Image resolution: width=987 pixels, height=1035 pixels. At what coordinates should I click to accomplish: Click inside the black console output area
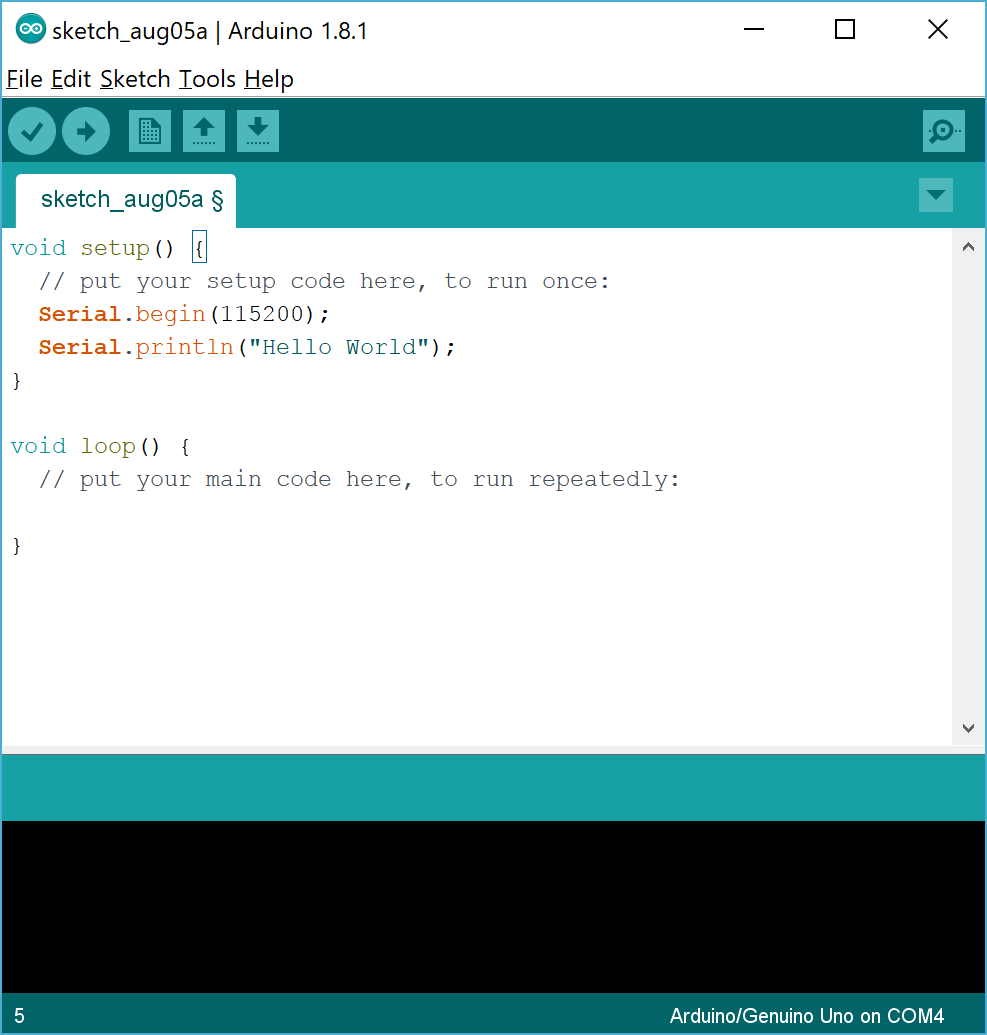(493, 907)
